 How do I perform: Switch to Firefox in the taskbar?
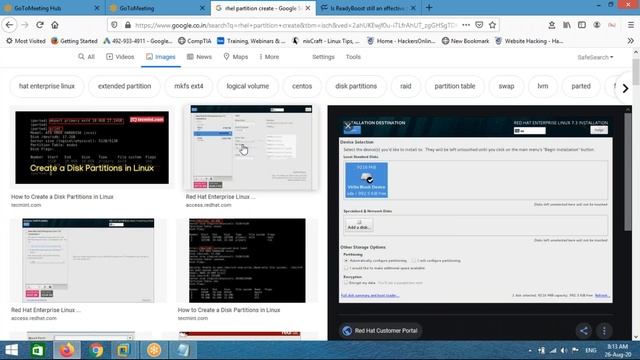pos(67,350)
